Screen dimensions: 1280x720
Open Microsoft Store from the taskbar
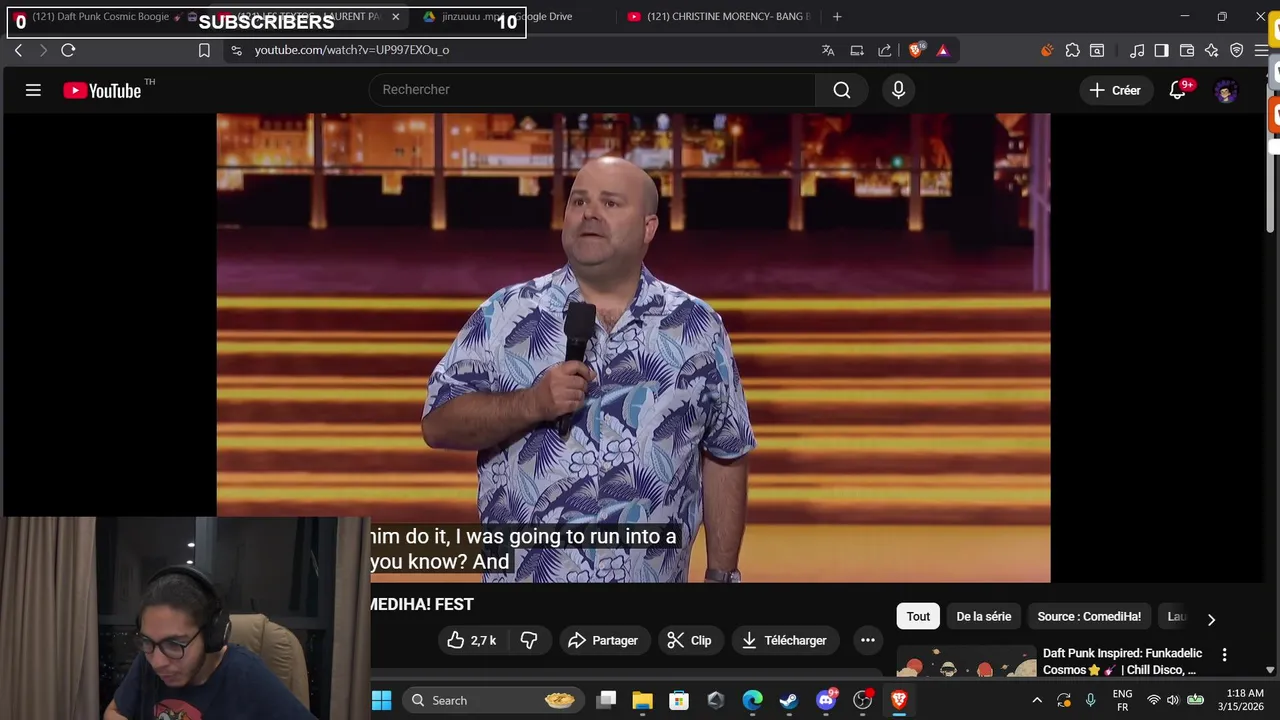tap(679, 701)
